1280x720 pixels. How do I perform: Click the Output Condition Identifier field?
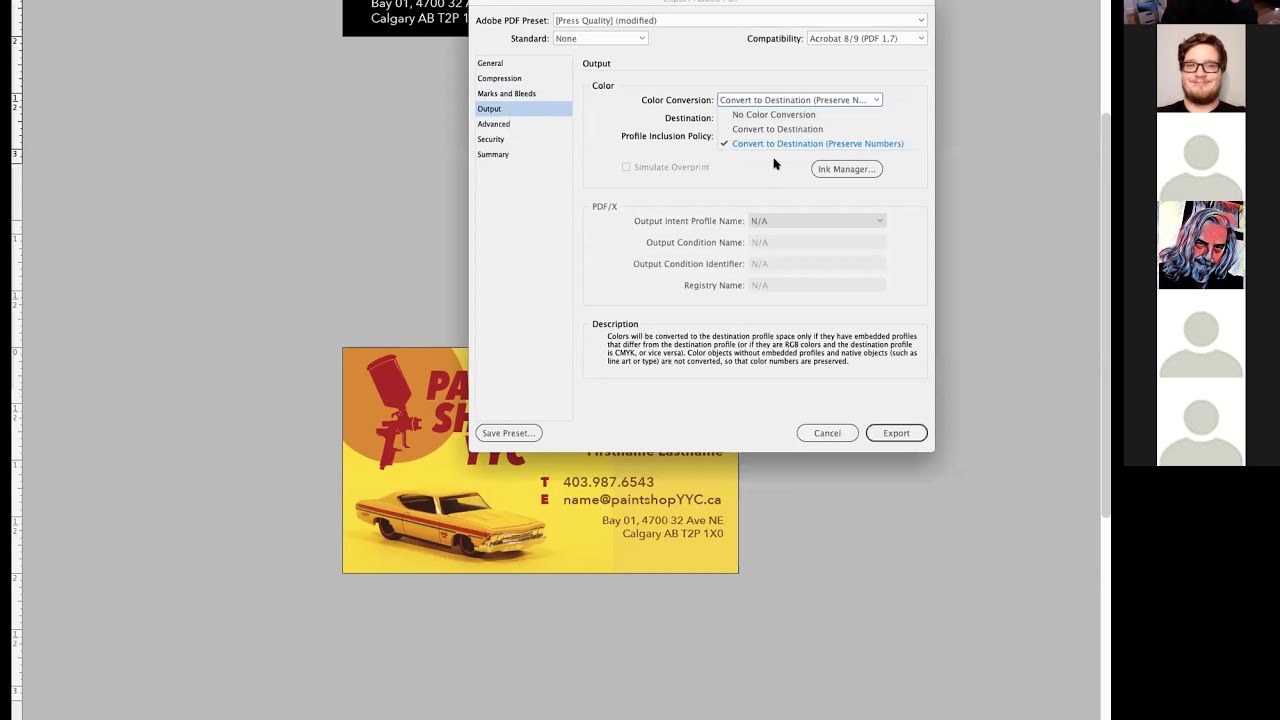point(817,264)
